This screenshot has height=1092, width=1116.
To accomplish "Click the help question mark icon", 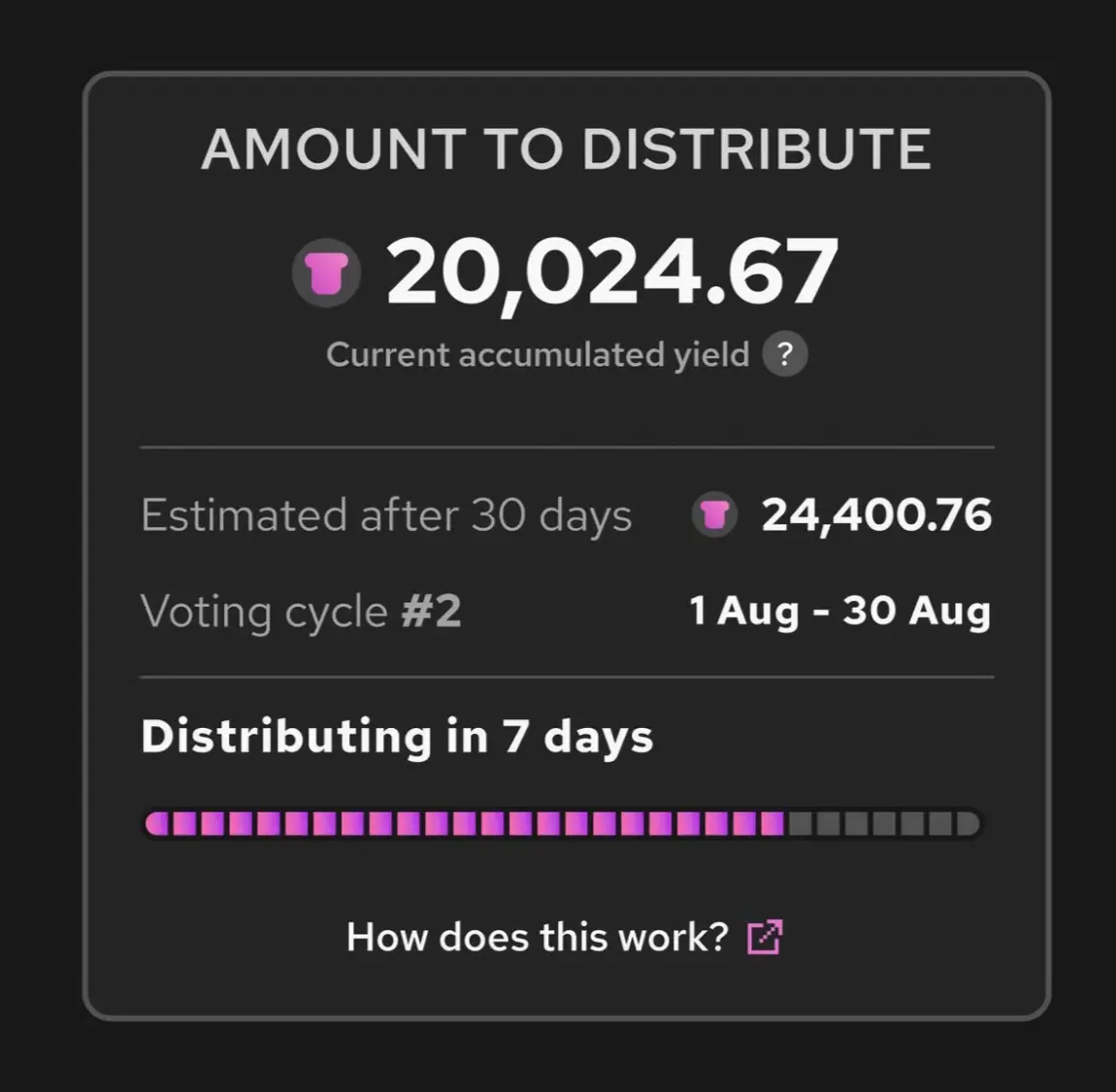I will [784, 354].
